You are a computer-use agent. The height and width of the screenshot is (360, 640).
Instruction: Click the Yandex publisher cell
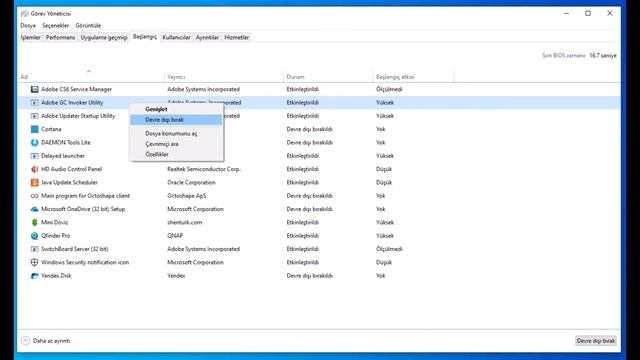(x=176, y=276)
